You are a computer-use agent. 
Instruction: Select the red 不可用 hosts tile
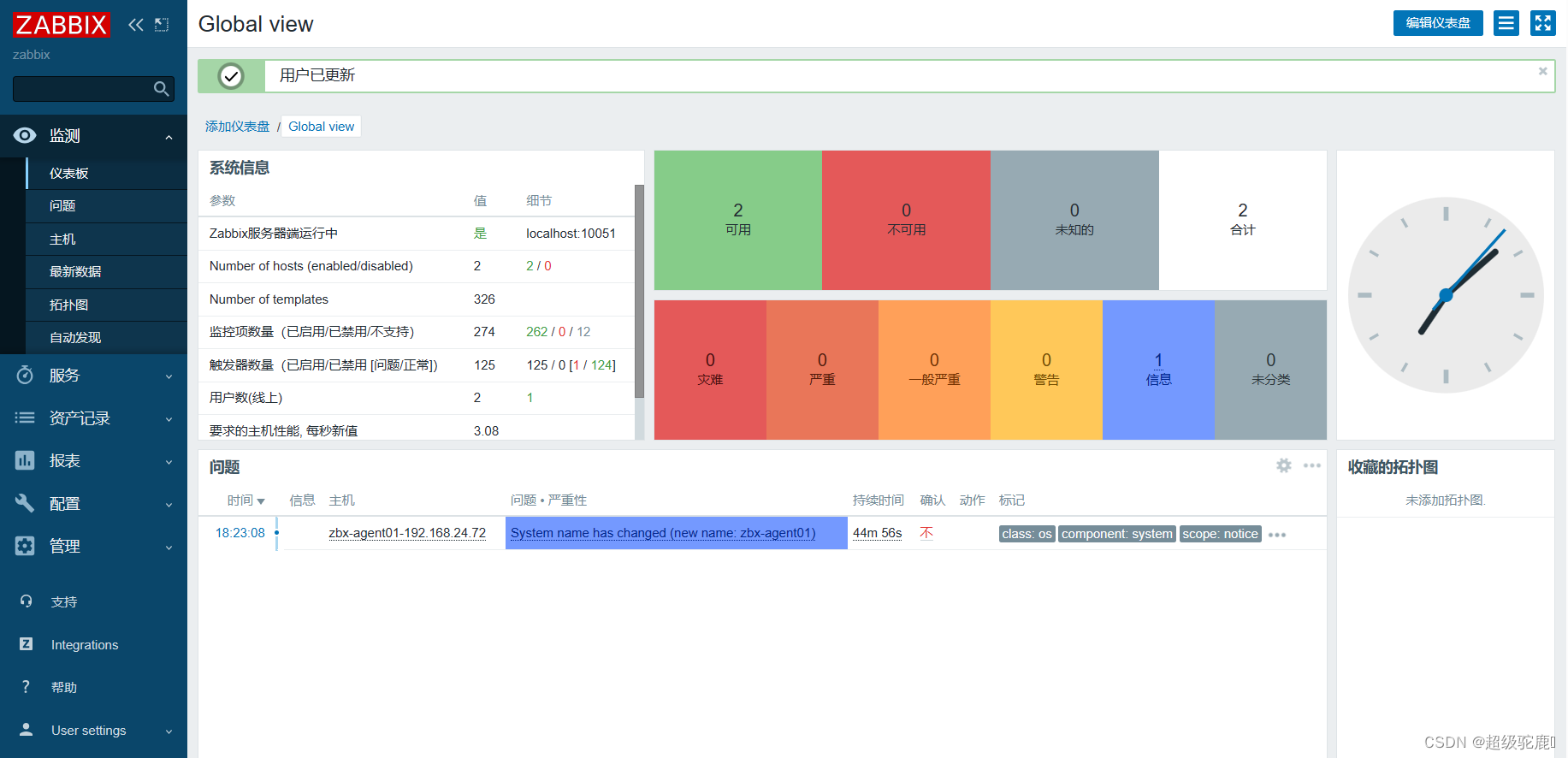pos(906,220)
